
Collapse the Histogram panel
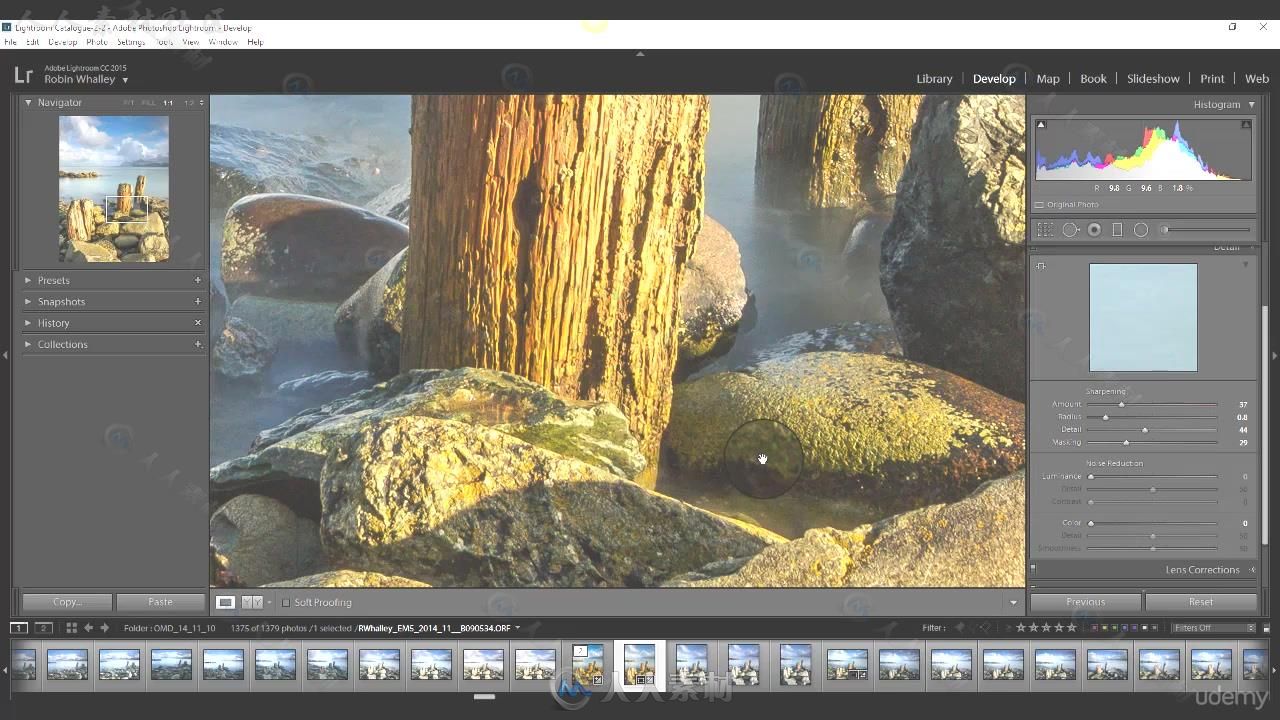(1251, 104)
